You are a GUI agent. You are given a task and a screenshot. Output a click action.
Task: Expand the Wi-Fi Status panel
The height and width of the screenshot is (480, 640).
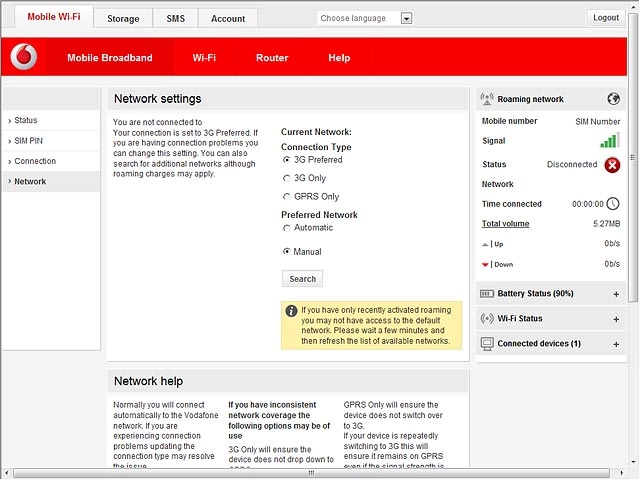pyautogui.click(x=616, y=319)
